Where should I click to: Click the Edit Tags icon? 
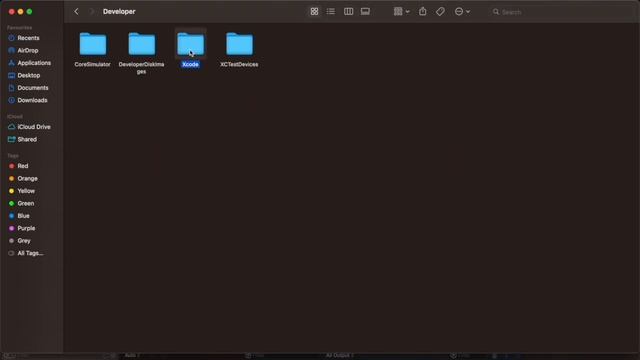pyautogui.click(x=440, y=12)
